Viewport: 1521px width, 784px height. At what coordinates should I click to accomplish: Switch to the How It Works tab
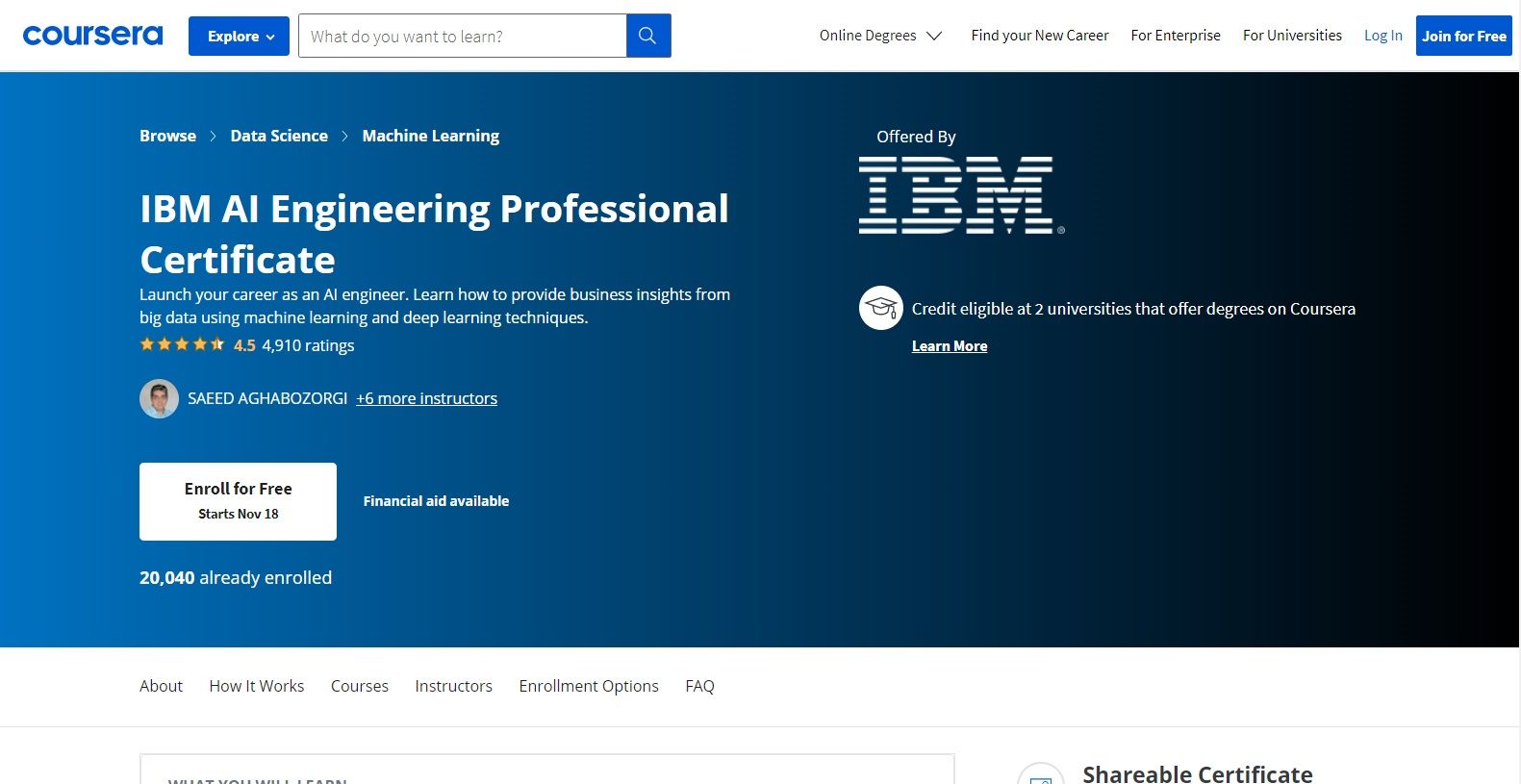(x=256, y=686)
